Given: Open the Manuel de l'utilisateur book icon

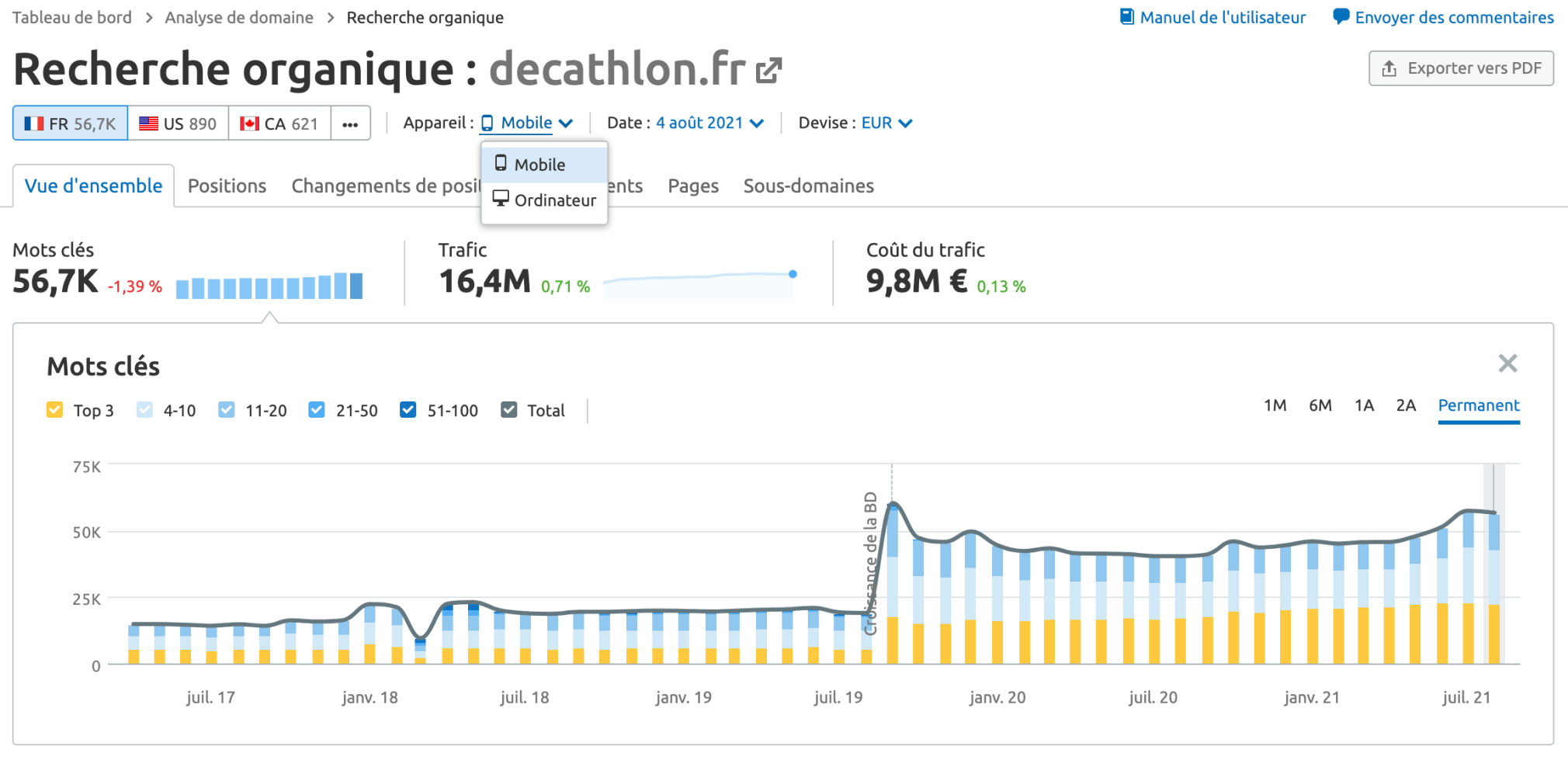Looking at the screenshot, I should pyautogui.click(x=1126, y=16).
